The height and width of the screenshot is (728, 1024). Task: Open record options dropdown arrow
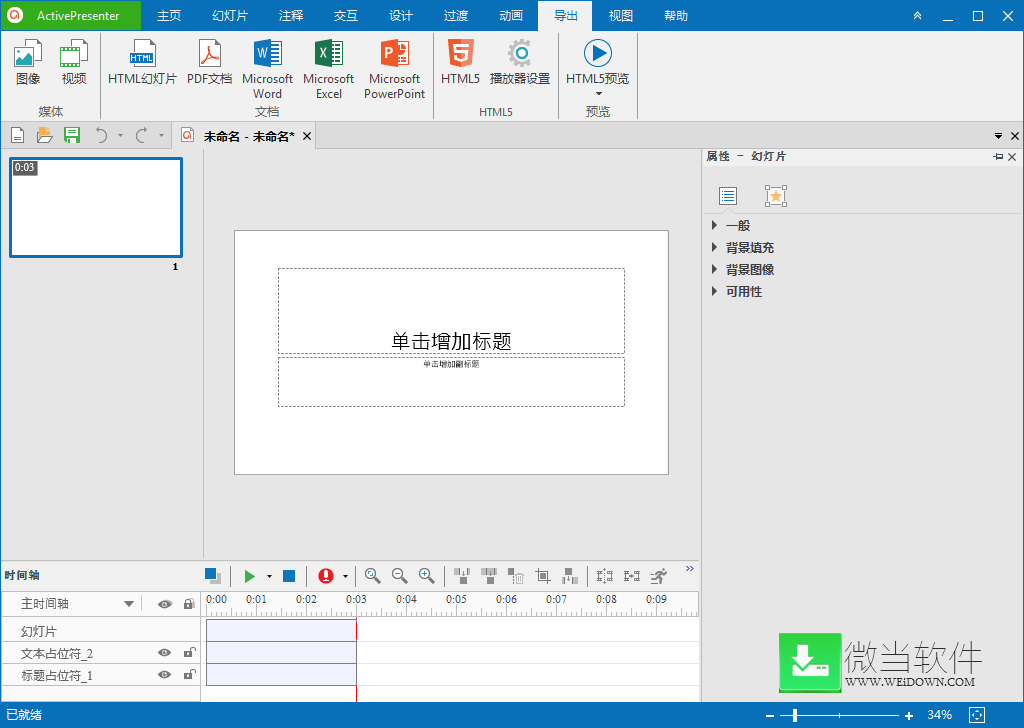pos(345,577)
